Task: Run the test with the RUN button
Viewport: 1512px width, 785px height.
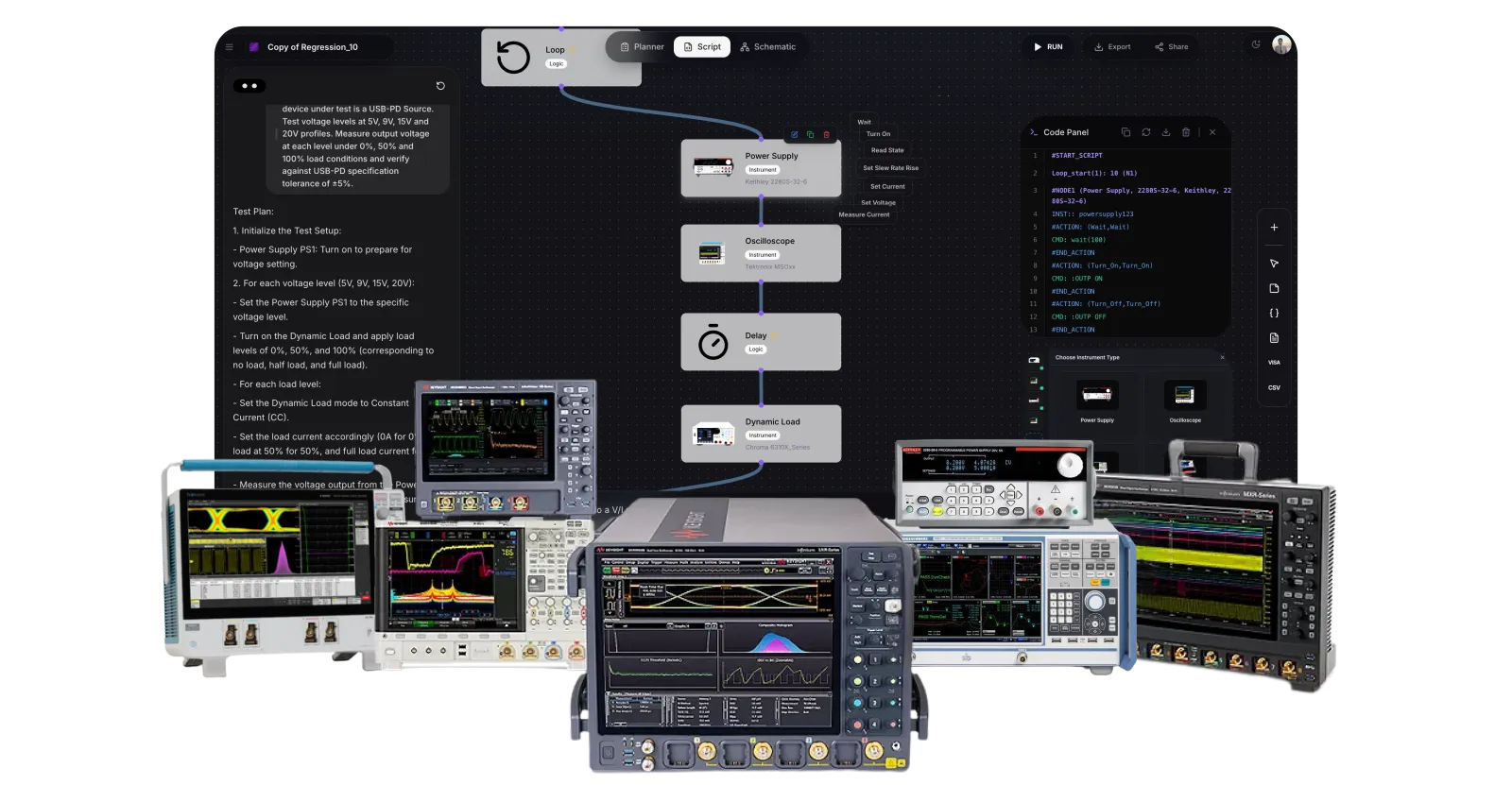Action: (x=1048, y=47)
